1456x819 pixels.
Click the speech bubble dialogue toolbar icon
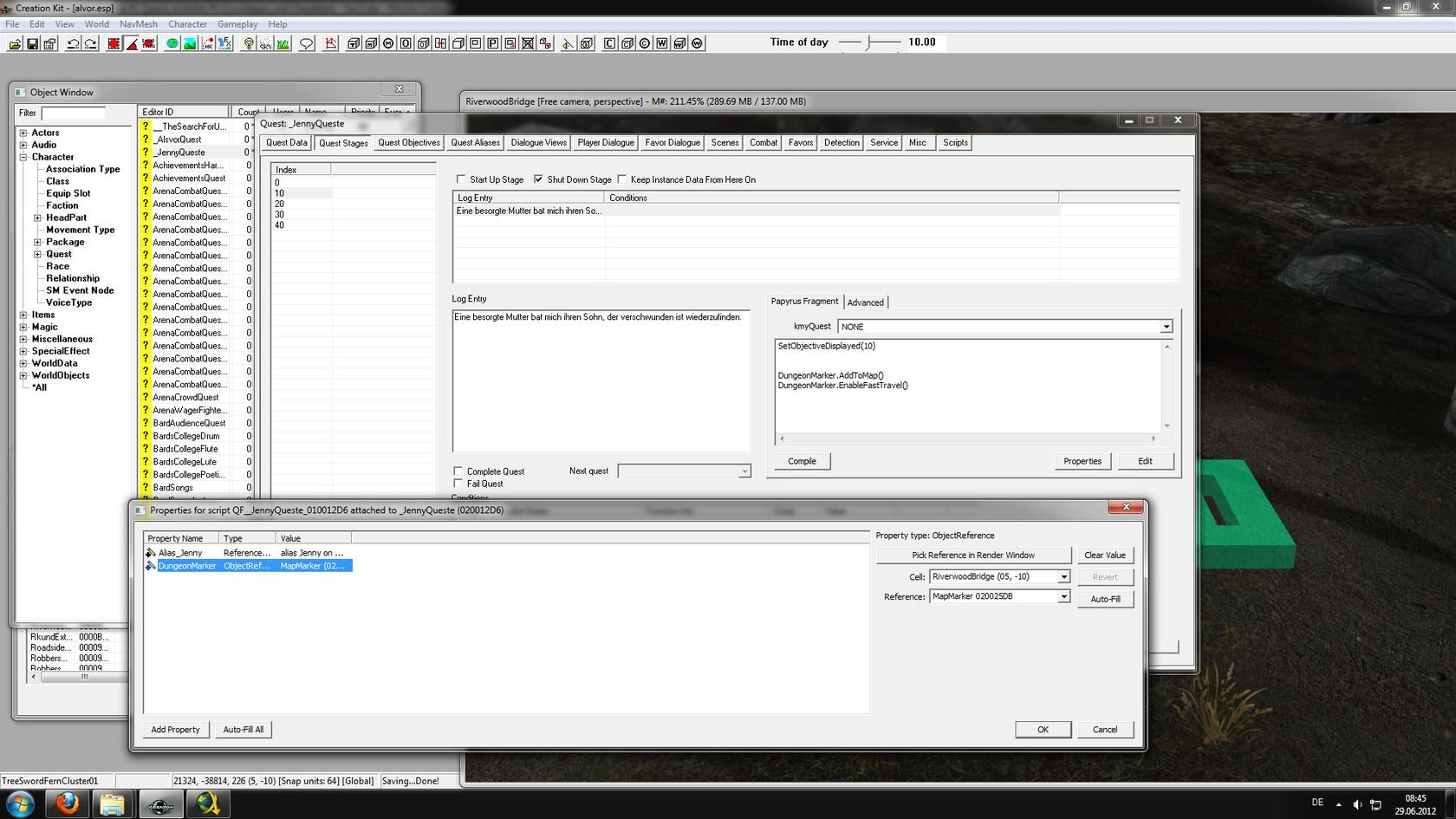pos(306,43)
